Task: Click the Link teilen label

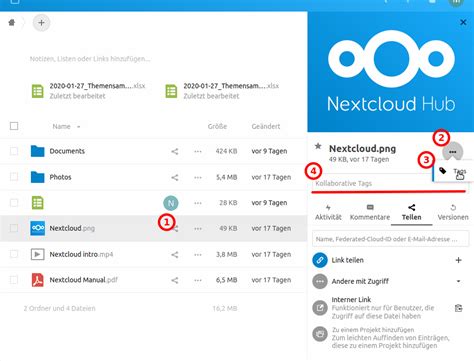Action: 347,260
